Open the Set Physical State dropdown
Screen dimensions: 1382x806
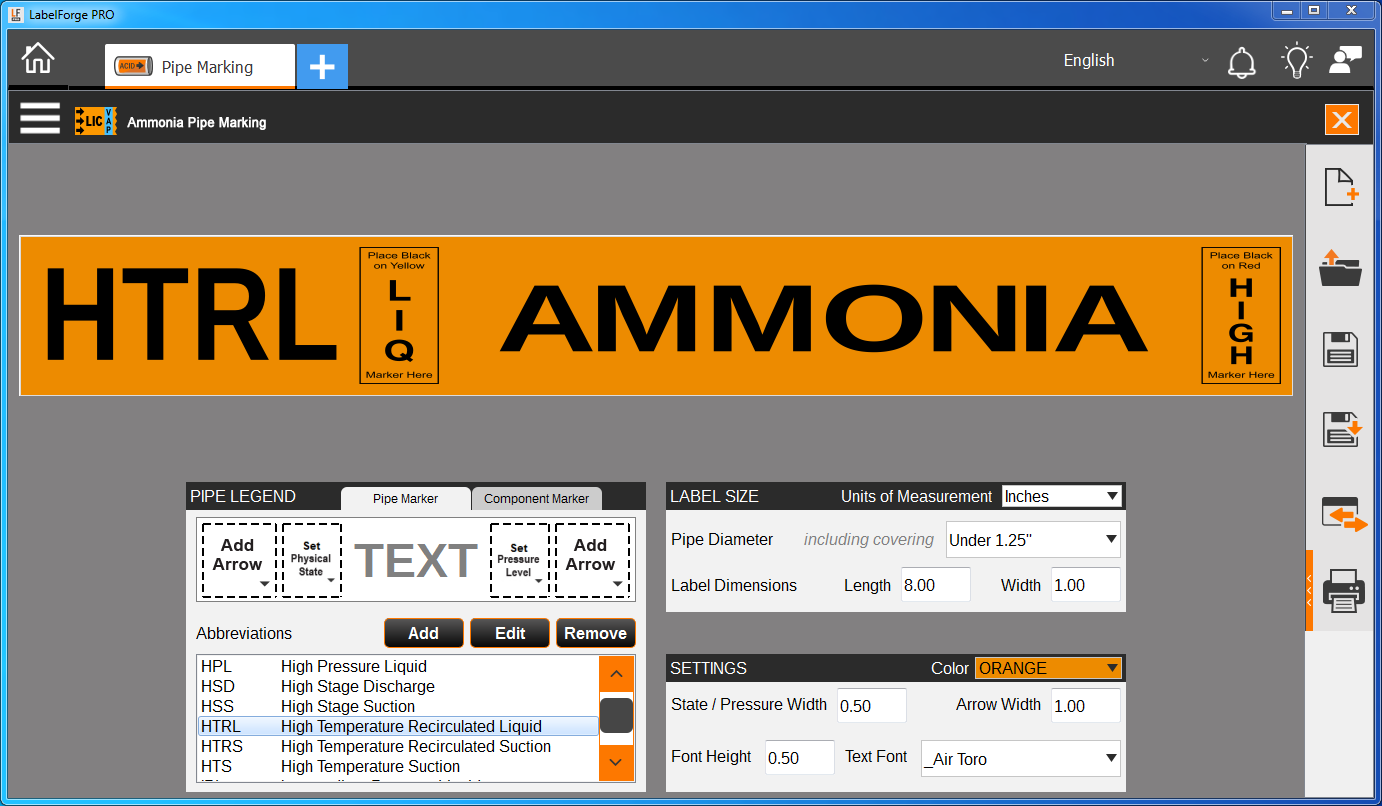311,559
